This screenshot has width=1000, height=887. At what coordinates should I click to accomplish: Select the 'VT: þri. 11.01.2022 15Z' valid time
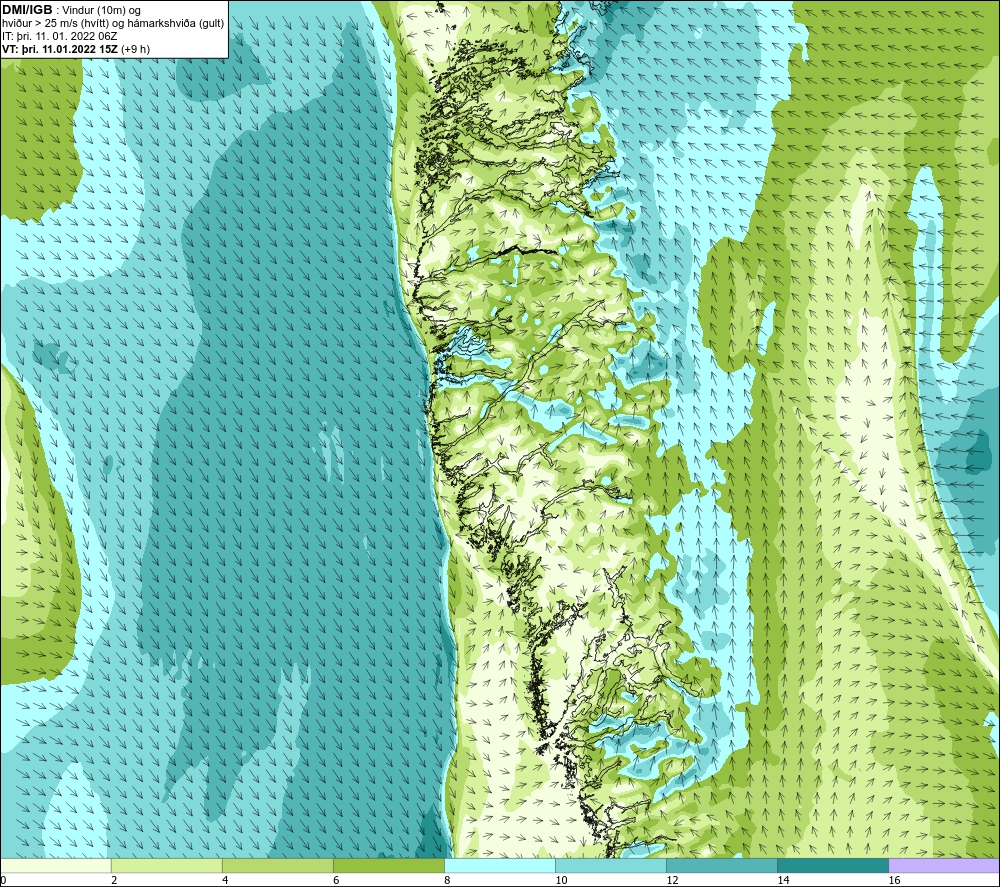[x=62, y=49]
